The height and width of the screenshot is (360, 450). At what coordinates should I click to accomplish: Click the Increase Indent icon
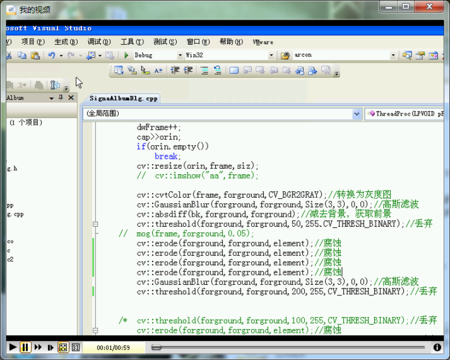[x=188, y=70]
